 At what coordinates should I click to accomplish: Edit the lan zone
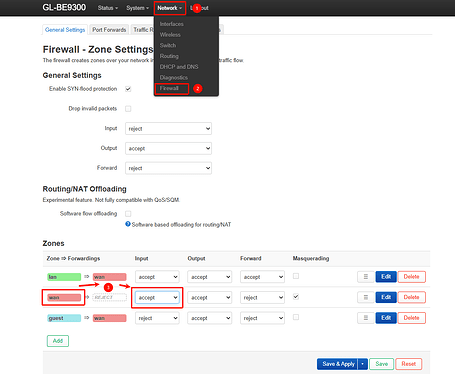(386, 277)
